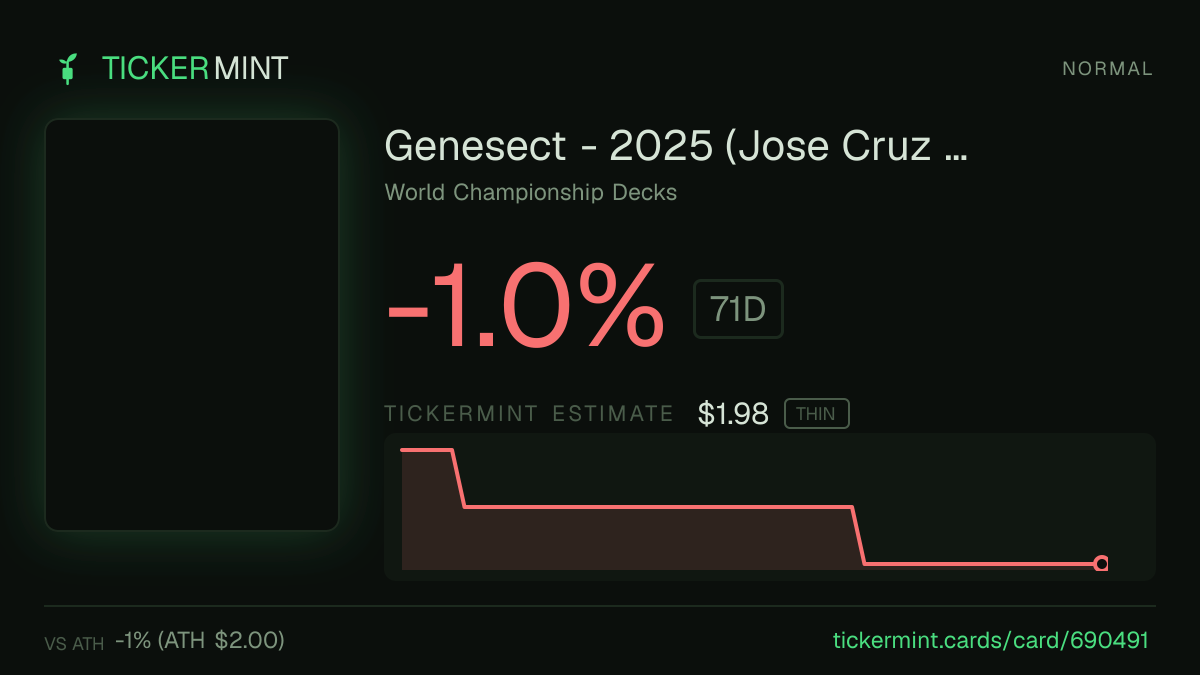Click the first price drop on chart line

[x=459, y=479]
